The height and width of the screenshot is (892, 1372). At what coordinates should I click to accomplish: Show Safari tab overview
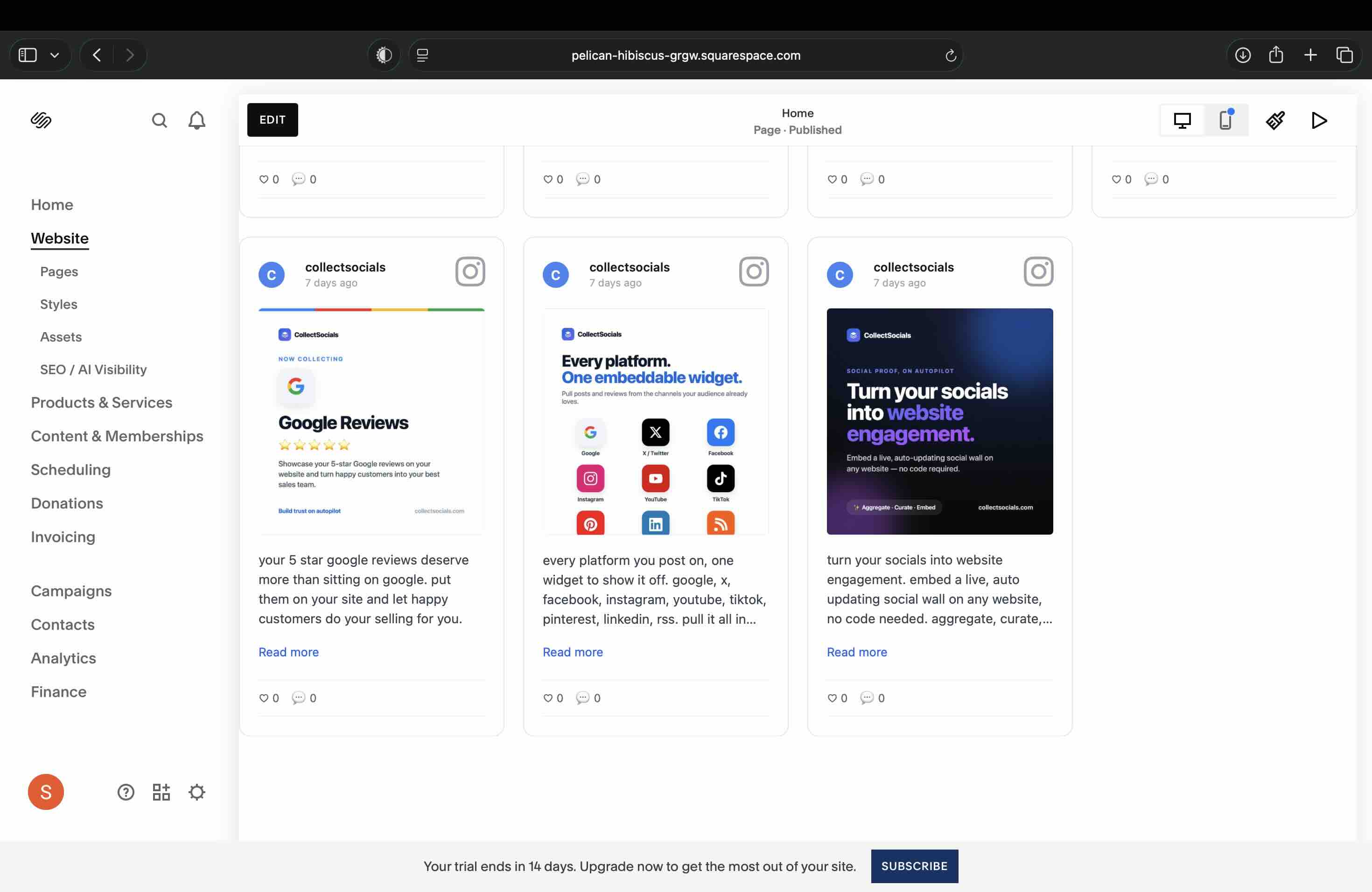click(1344, 55)
